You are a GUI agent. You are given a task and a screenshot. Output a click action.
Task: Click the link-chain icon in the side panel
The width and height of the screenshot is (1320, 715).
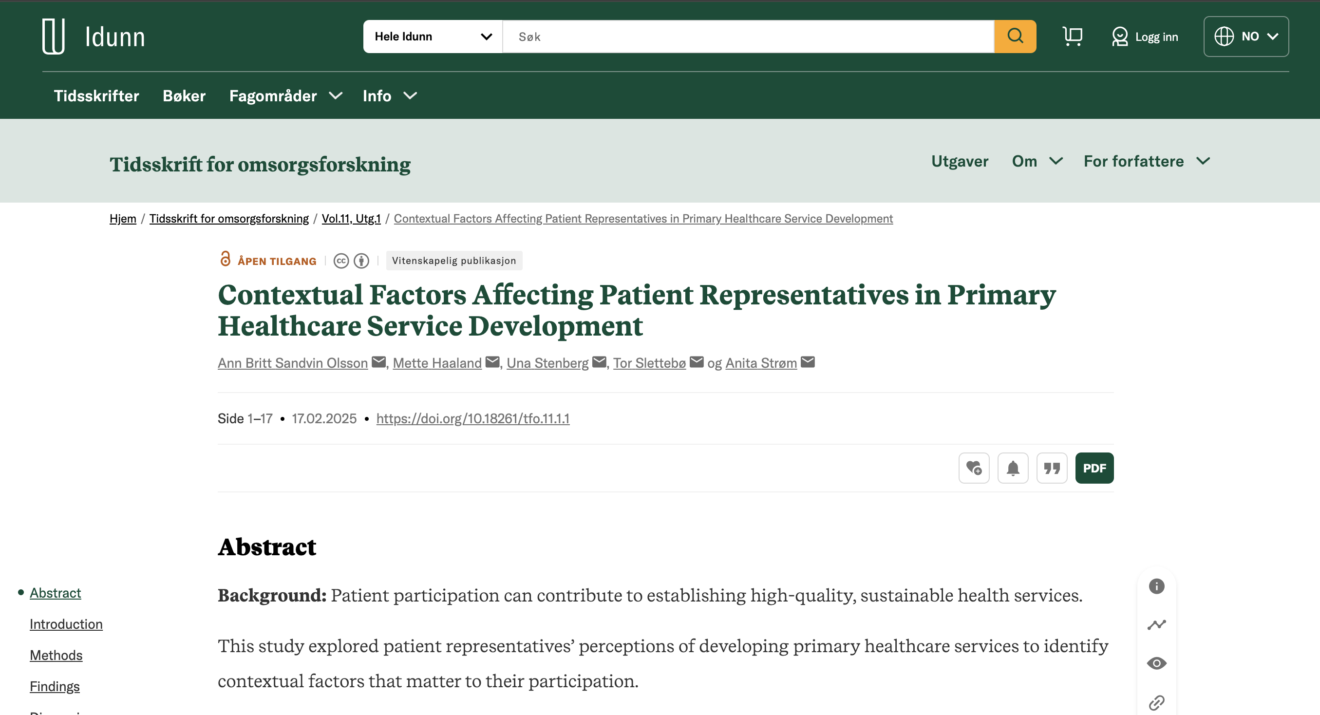tap(1157, 703)
